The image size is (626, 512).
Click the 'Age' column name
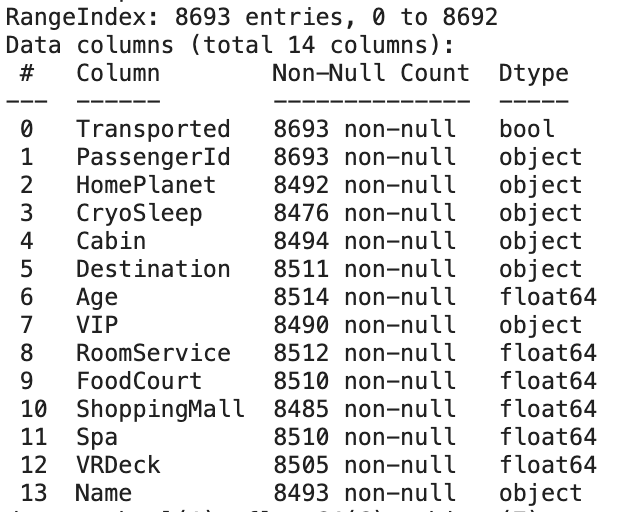(96, 297)
